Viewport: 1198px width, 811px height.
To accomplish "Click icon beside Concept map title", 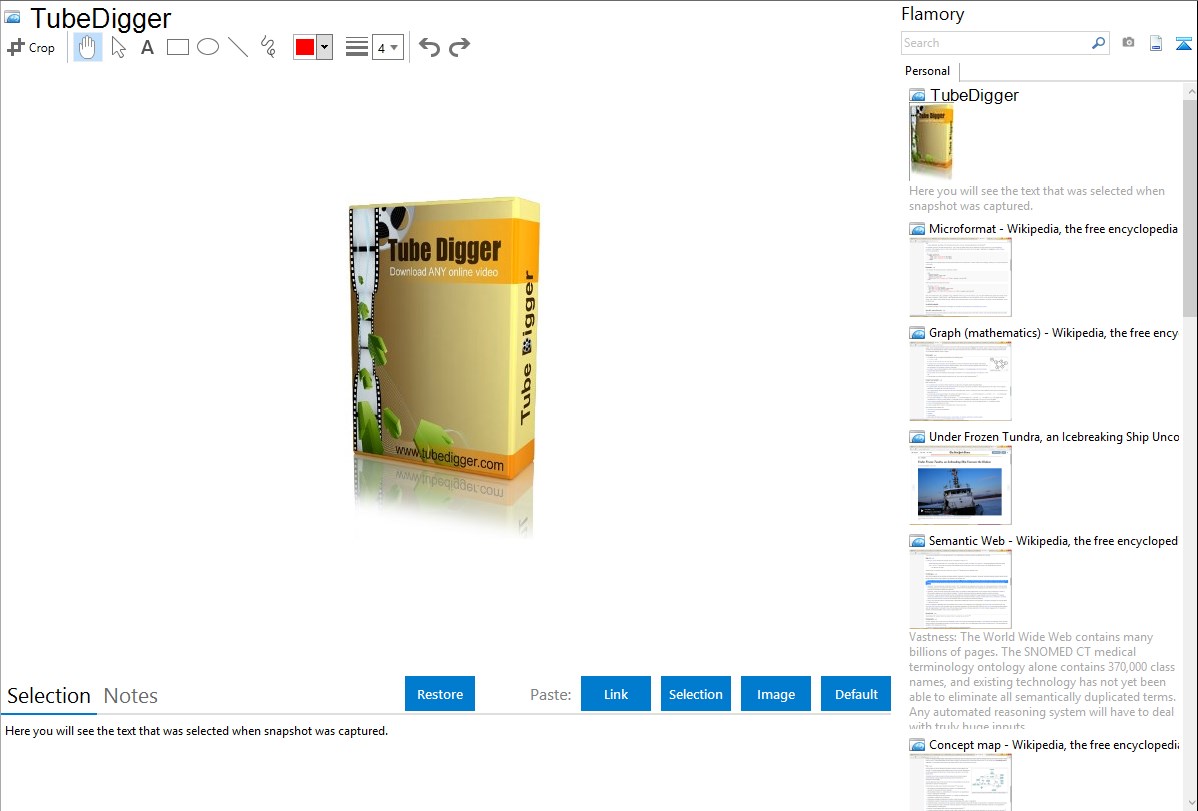I will 917,745.
